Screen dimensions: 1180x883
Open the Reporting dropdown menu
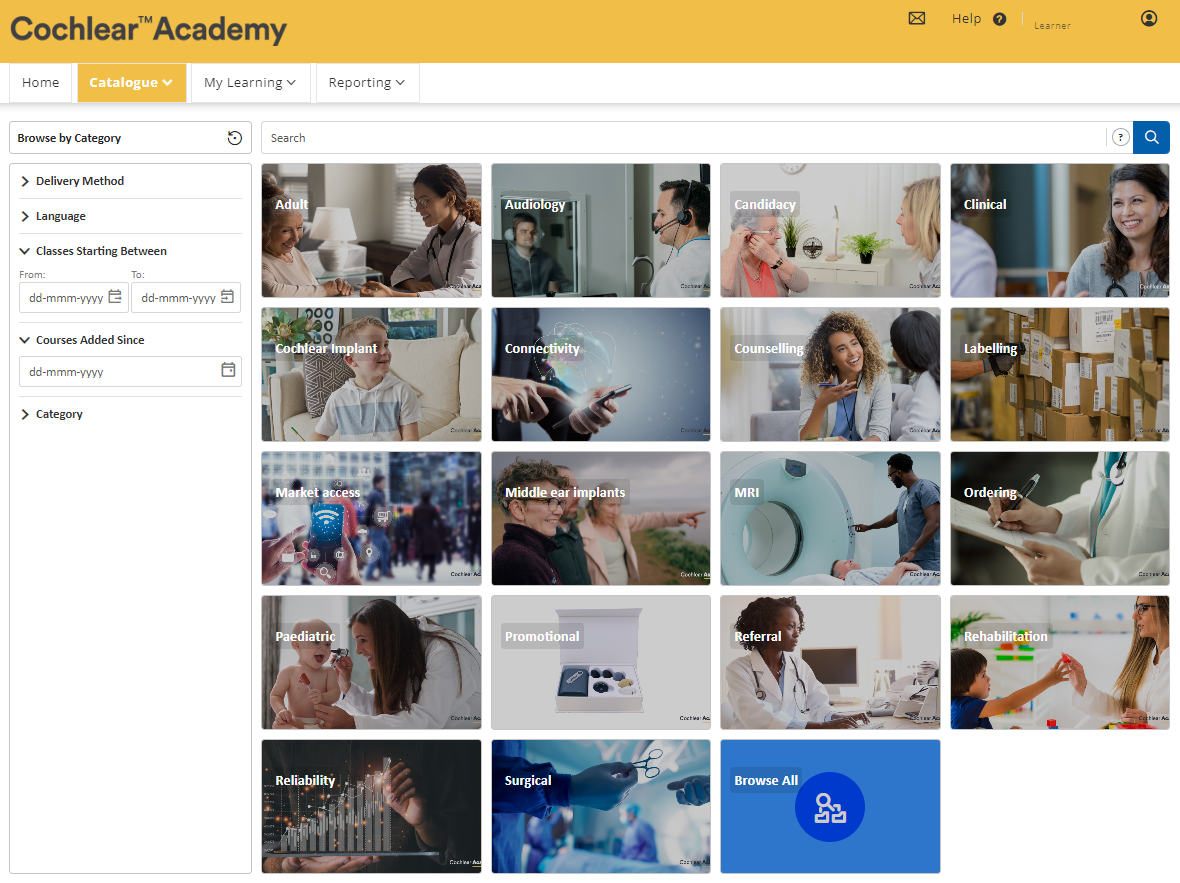366,83
